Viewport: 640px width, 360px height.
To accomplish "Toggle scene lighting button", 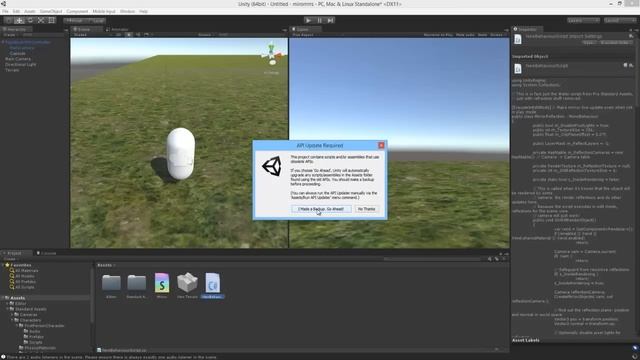I will coord(129,35).
